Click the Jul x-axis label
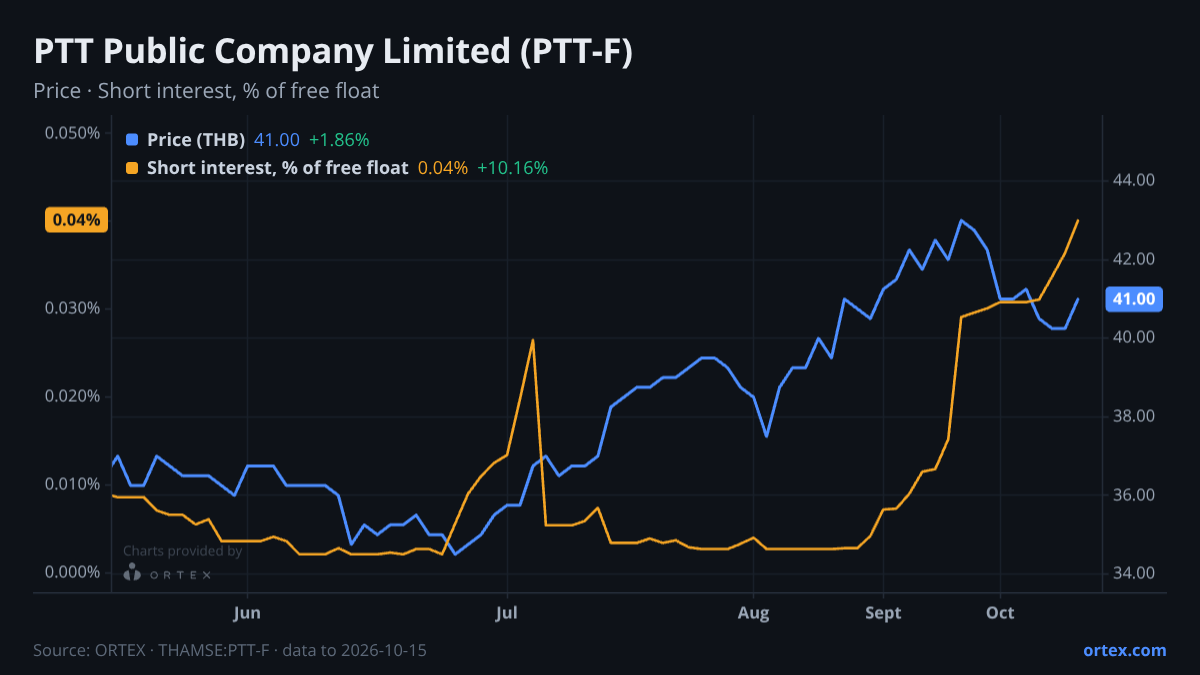The height and width of the screenshot is (675, 1200). (x=507, y=613)
